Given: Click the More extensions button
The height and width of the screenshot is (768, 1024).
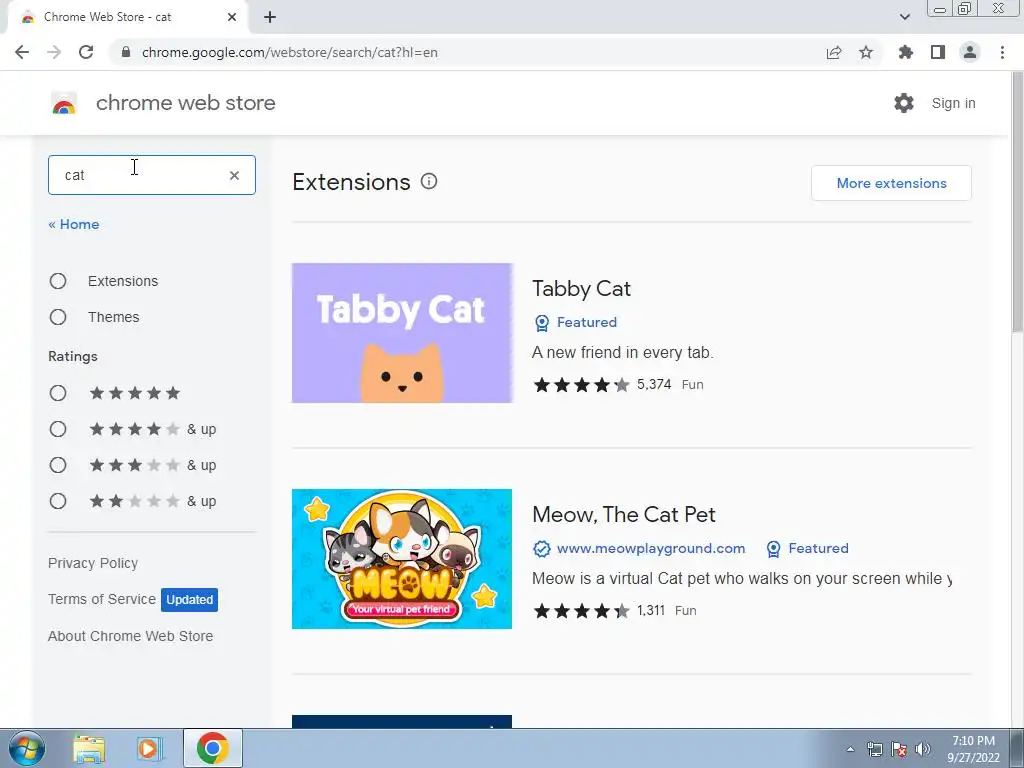Looking at the screenshot, I should (891, 183).
